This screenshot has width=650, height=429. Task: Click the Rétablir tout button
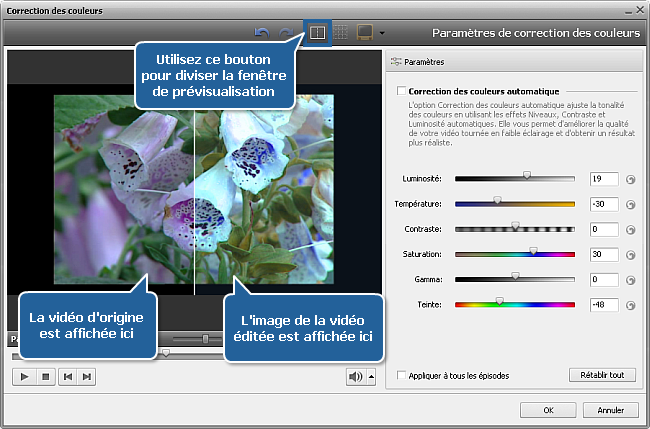tap(601, 375)
